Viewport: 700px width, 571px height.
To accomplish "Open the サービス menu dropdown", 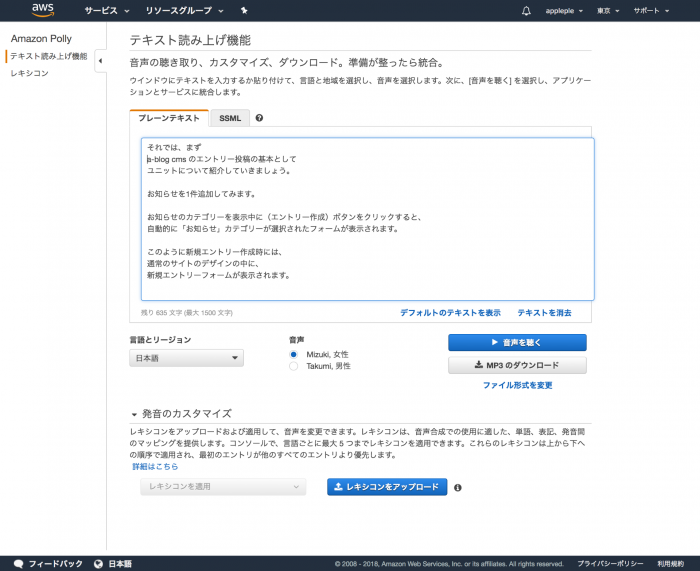I will coord(107,11).
